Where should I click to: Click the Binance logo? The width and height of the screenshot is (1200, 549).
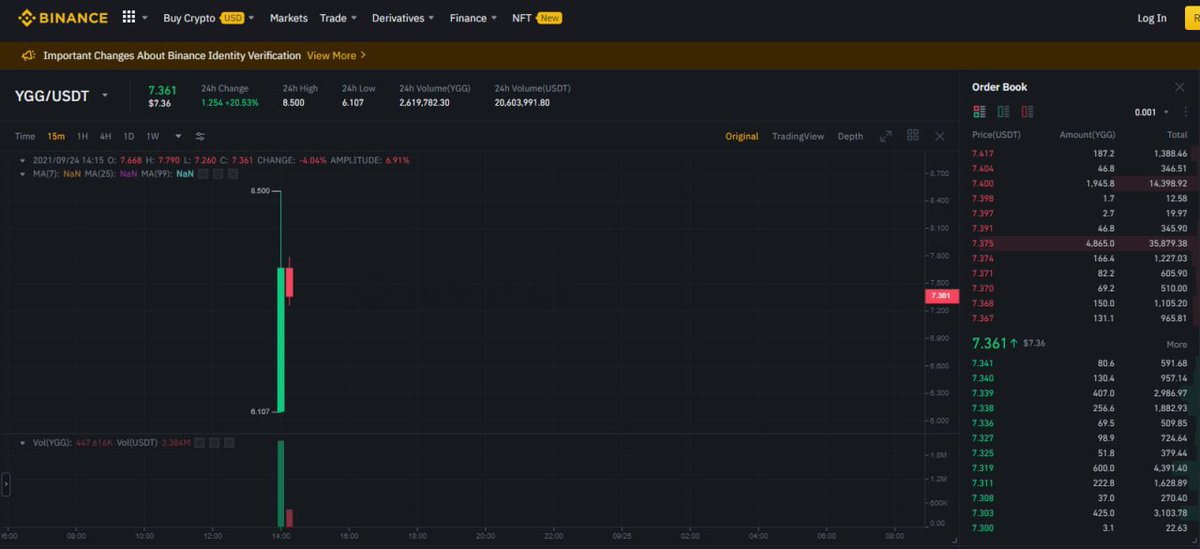[61, 17]
